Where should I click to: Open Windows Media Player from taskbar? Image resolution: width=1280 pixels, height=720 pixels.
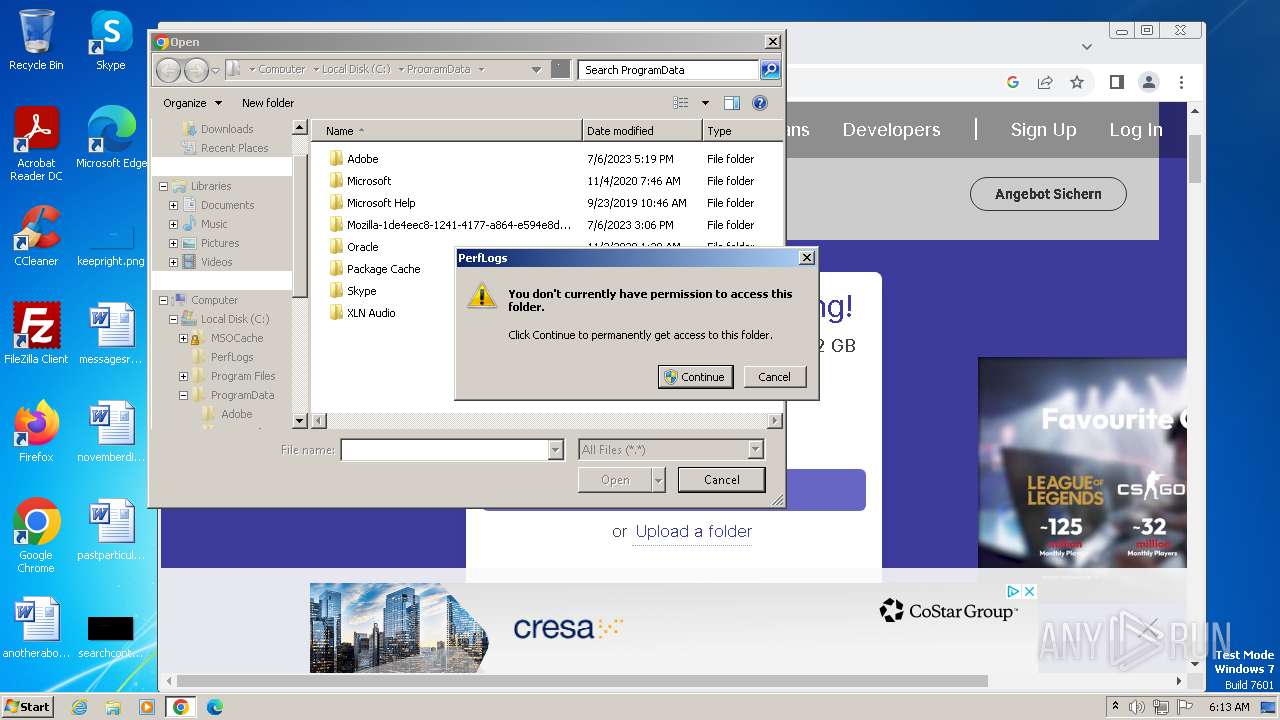coord(147,707)
